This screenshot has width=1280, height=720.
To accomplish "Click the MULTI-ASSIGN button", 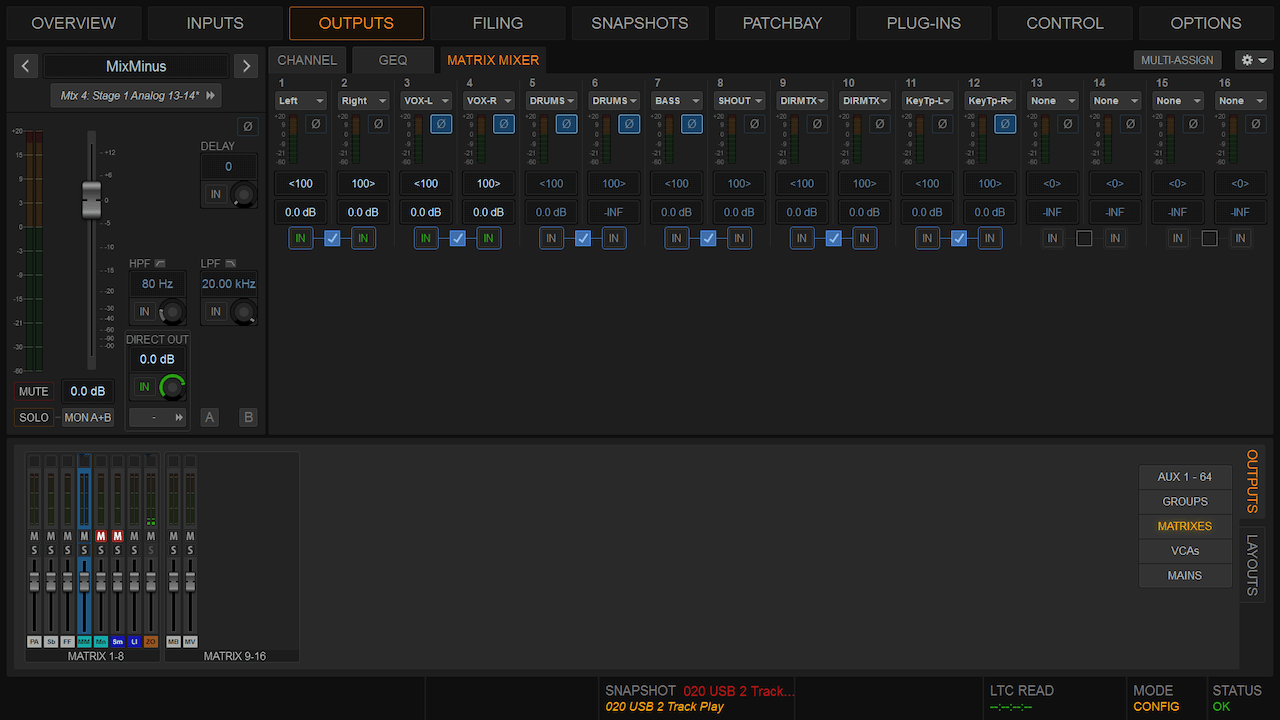I will pos(1178,60).
